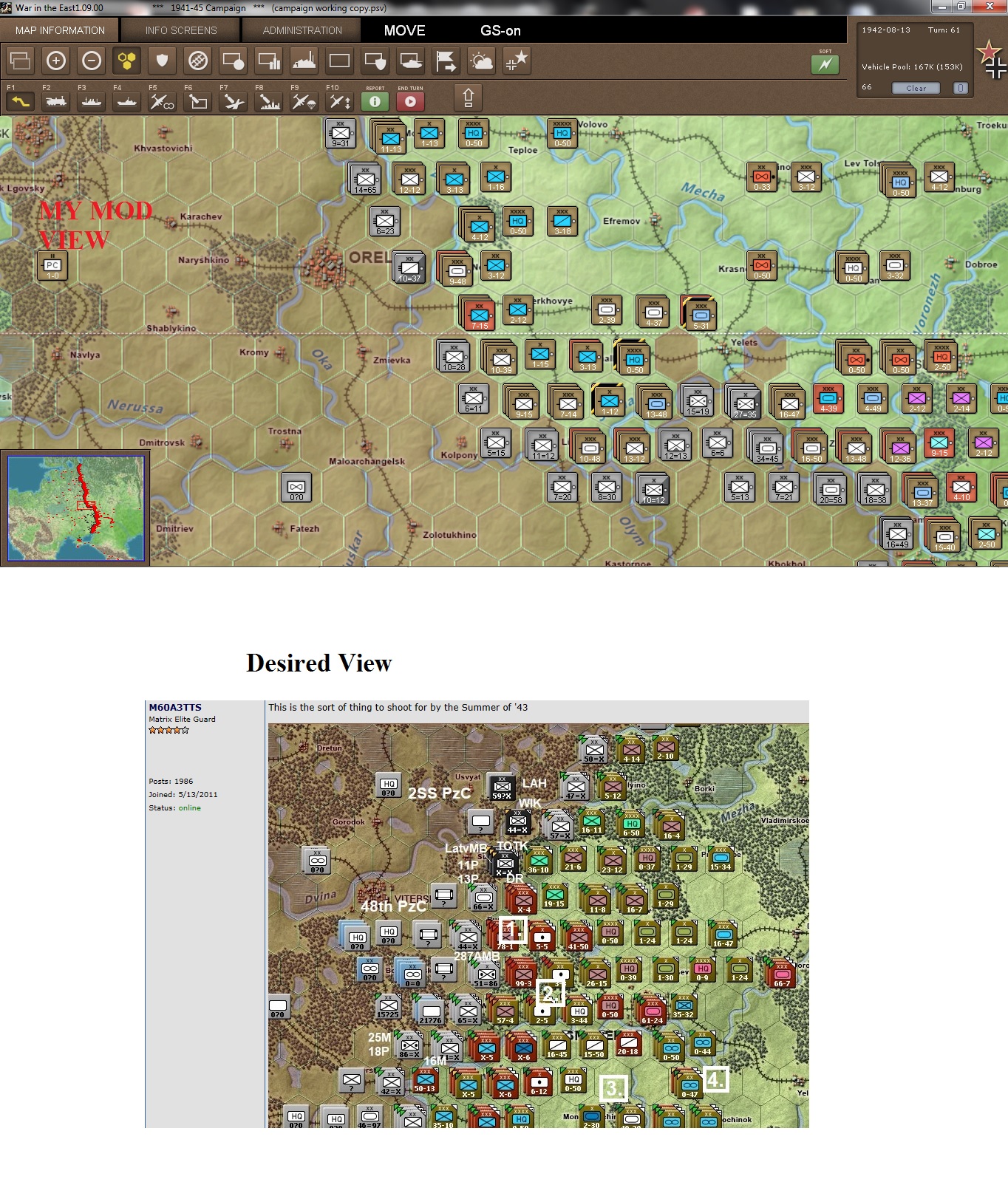This screenshot has height=1182, width=1008.
Task: Click the Soviet star and cross emblem
Action: click(992, 60)
